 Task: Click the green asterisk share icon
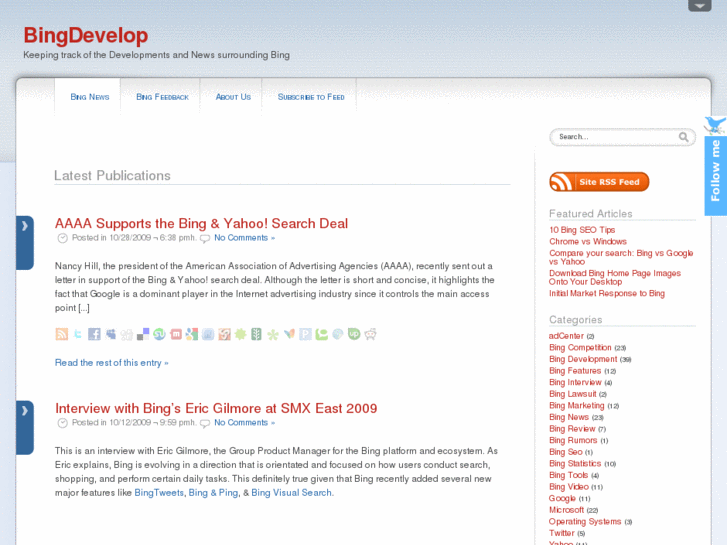click(273, 334)
